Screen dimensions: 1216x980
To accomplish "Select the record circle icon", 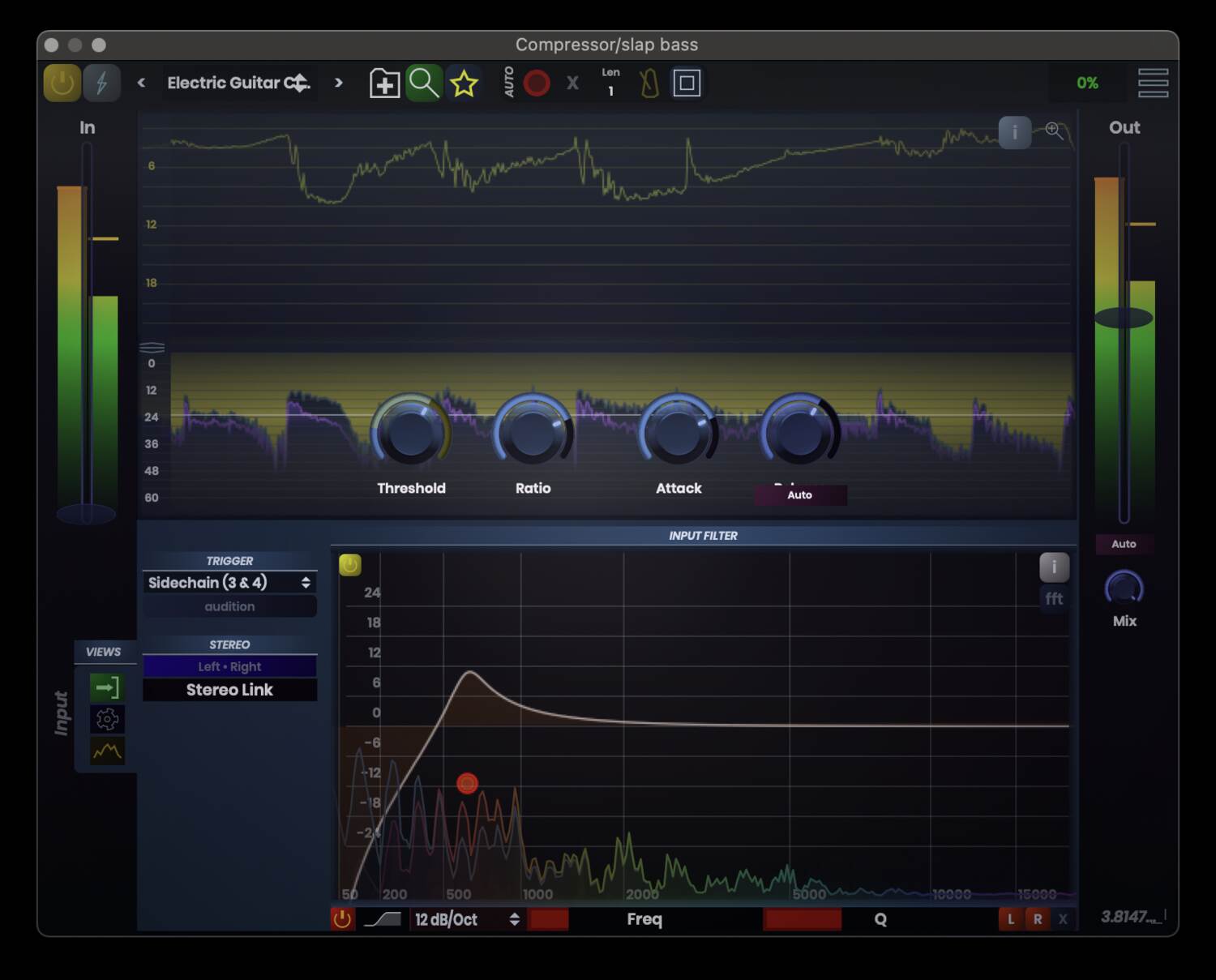I will (536, 82).
